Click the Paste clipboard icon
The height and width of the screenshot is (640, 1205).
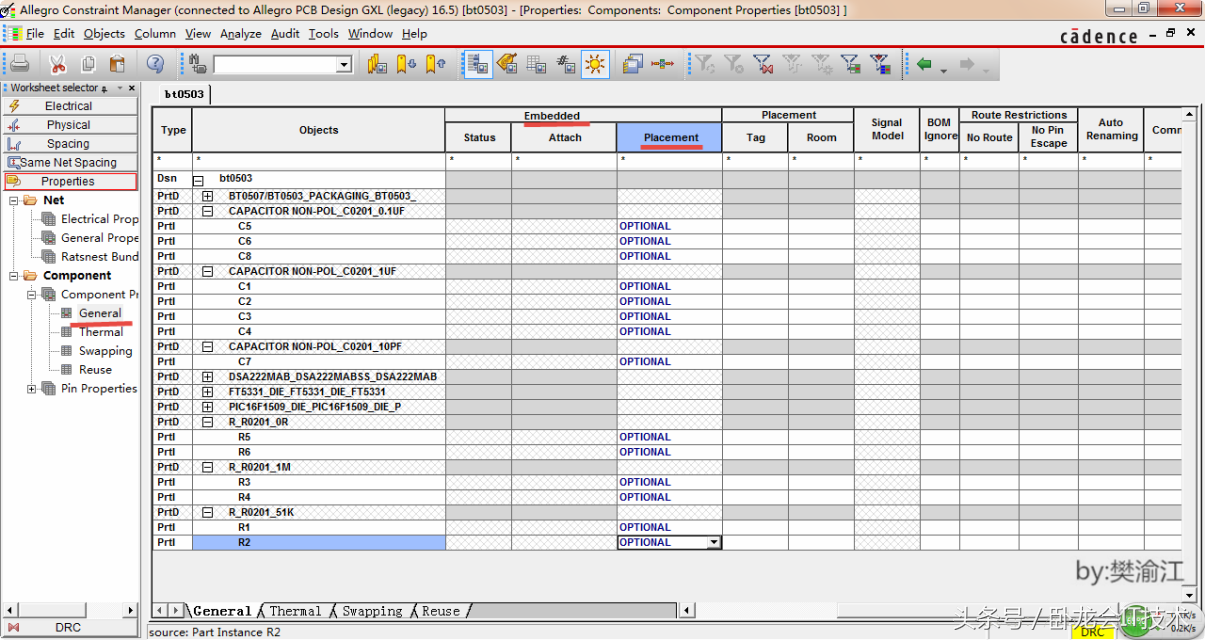117,64
